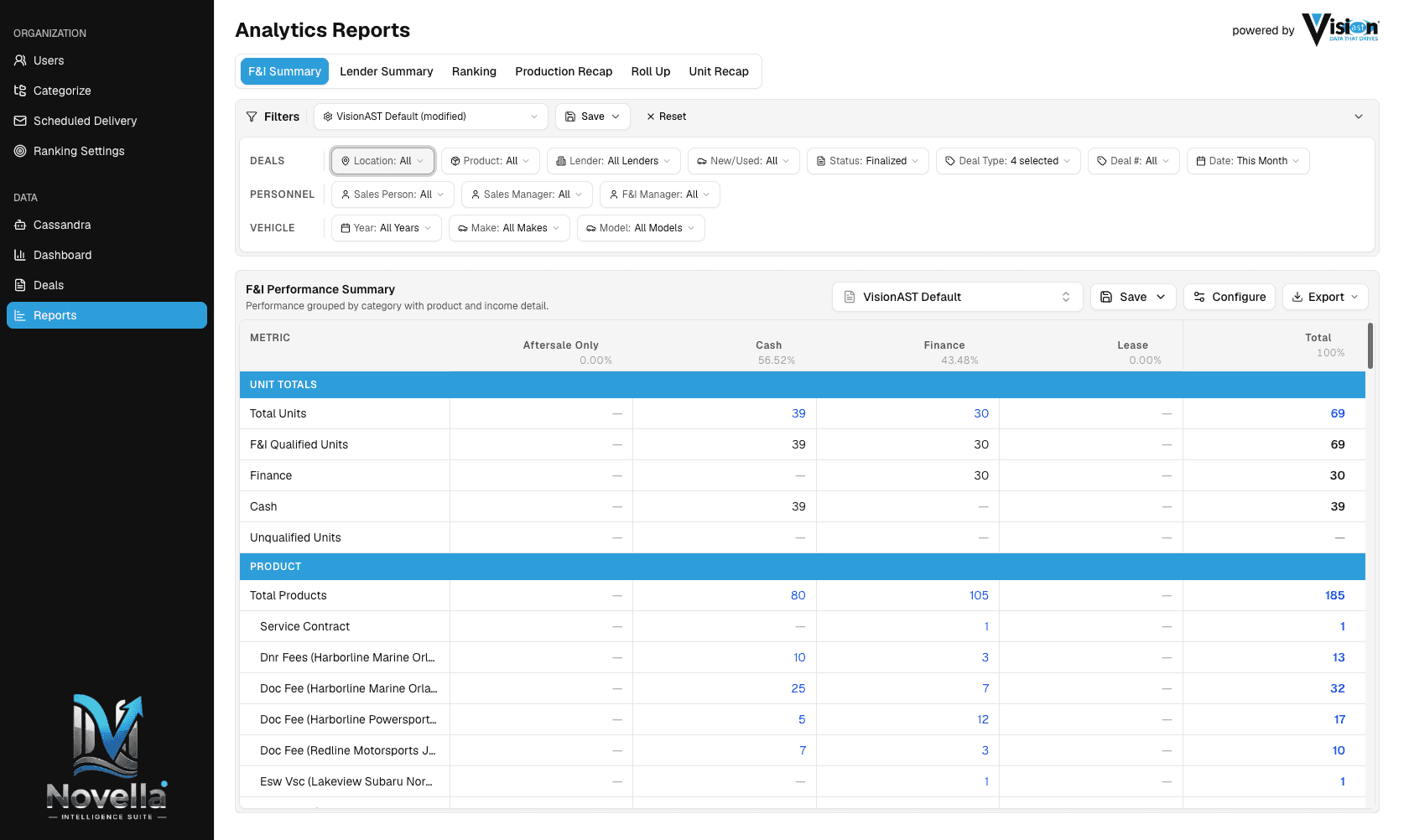Open the Ranking tab
Image resolution: width=1409 pixels, height=840 pixels.
(x=474, y=71)
